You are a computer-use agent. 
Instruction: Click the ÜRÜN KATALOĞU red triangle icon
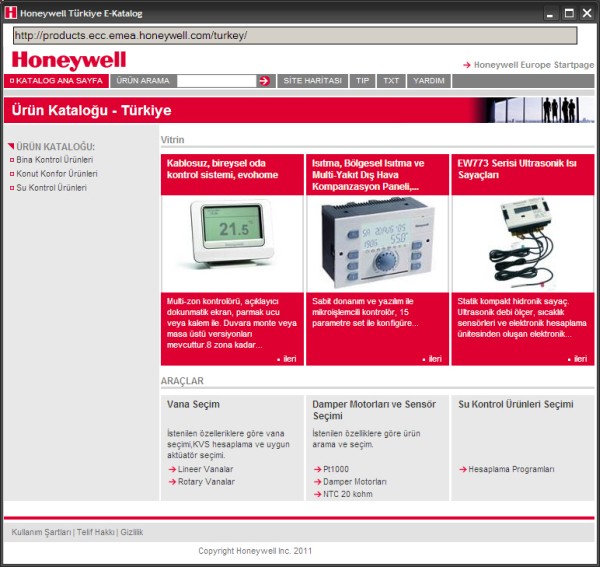pyautogui.click(x=11, y=146)
